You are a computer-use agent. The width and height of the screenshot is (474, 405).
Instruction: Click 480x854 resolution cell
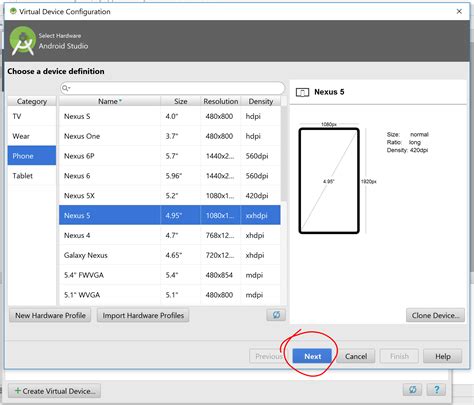(219, 275)
